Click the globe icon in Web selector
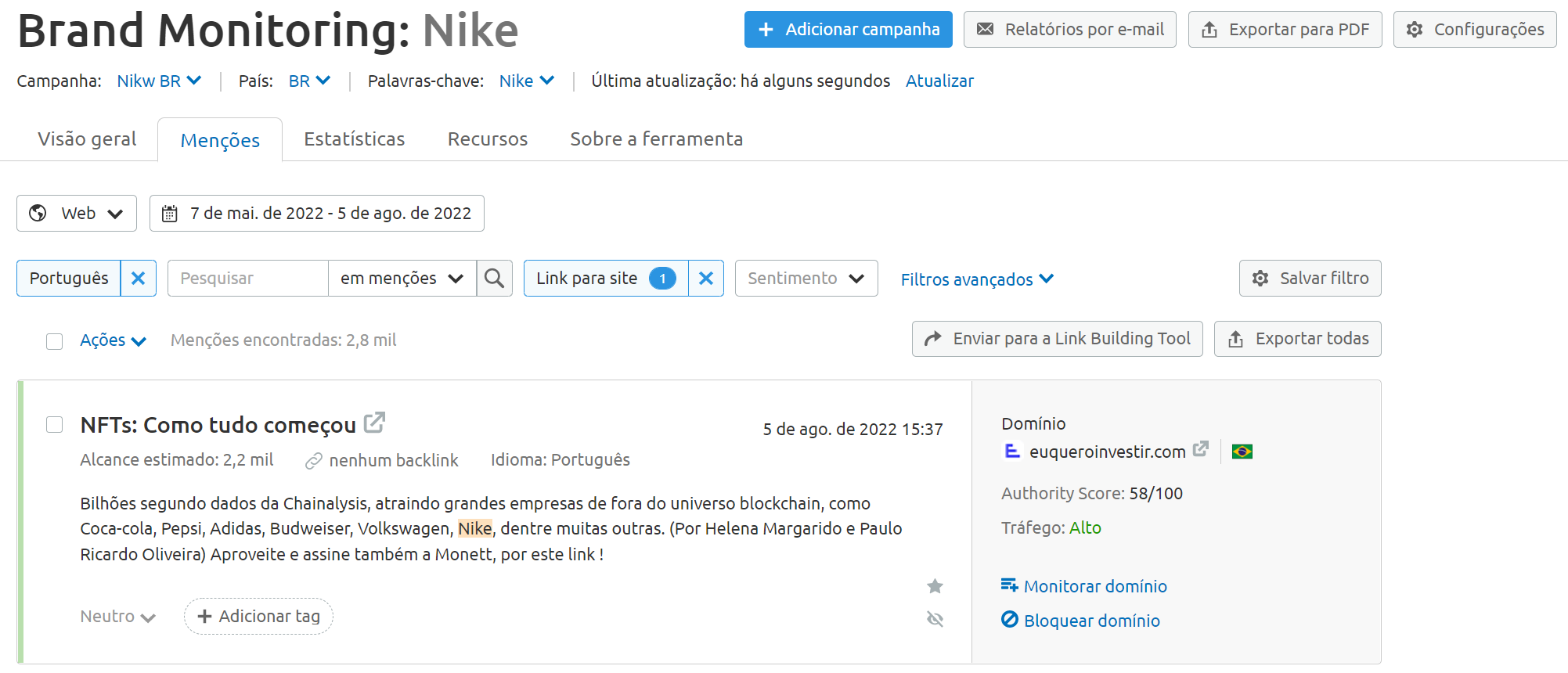Screen dimensions: 1568x673 click(x=38, y=213)
